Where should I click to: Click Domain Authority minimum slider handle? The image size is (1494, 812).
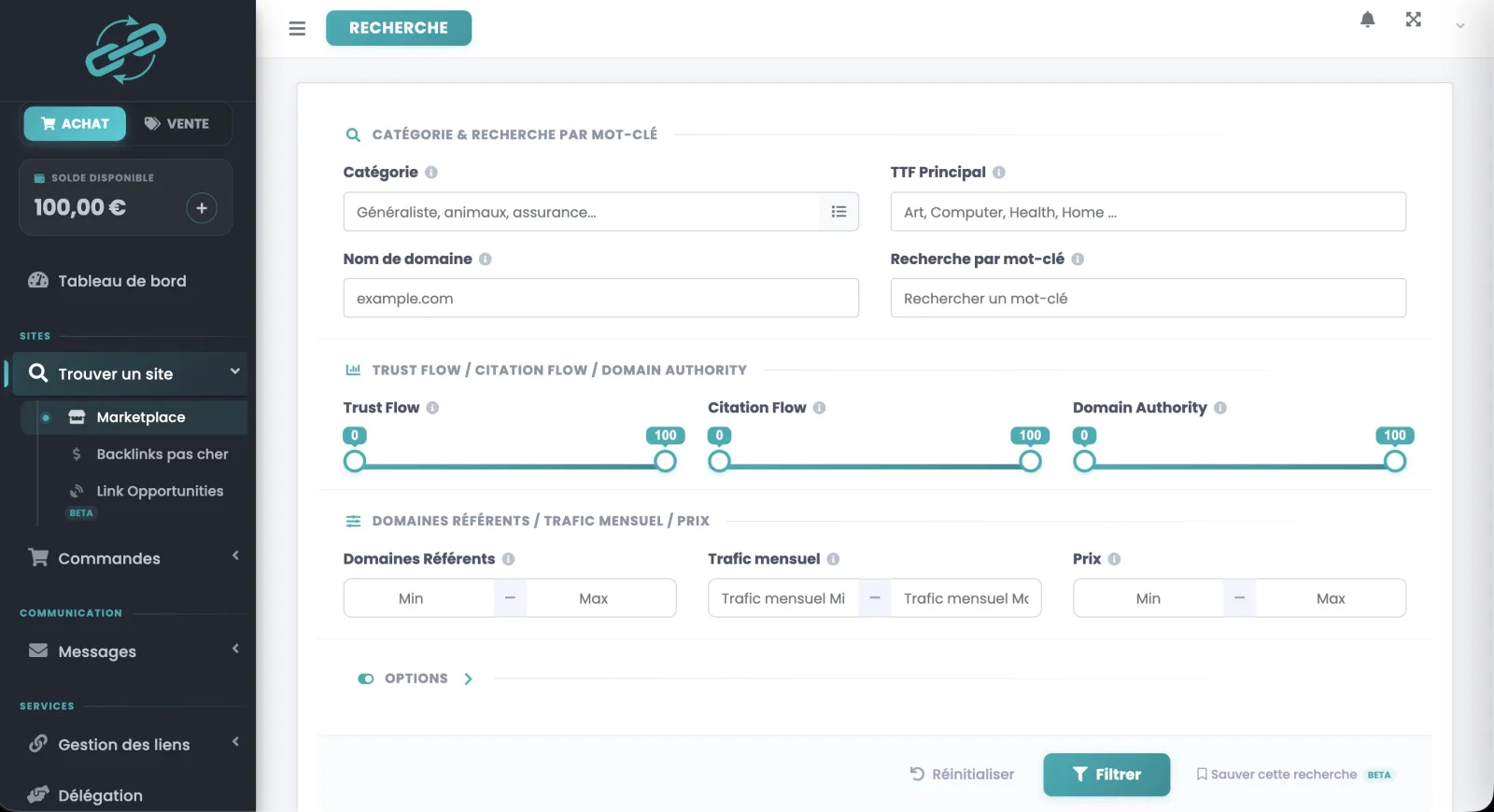pyautogui.click(x=1084, y=461)
